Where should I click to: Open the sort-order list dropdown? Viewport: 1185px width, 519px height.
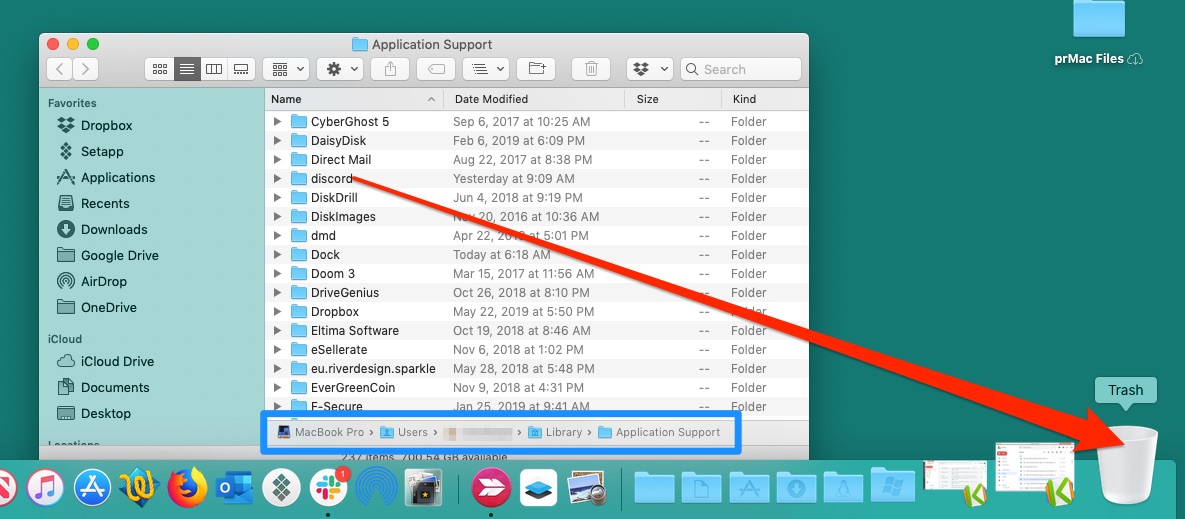[x=485, y=69]
